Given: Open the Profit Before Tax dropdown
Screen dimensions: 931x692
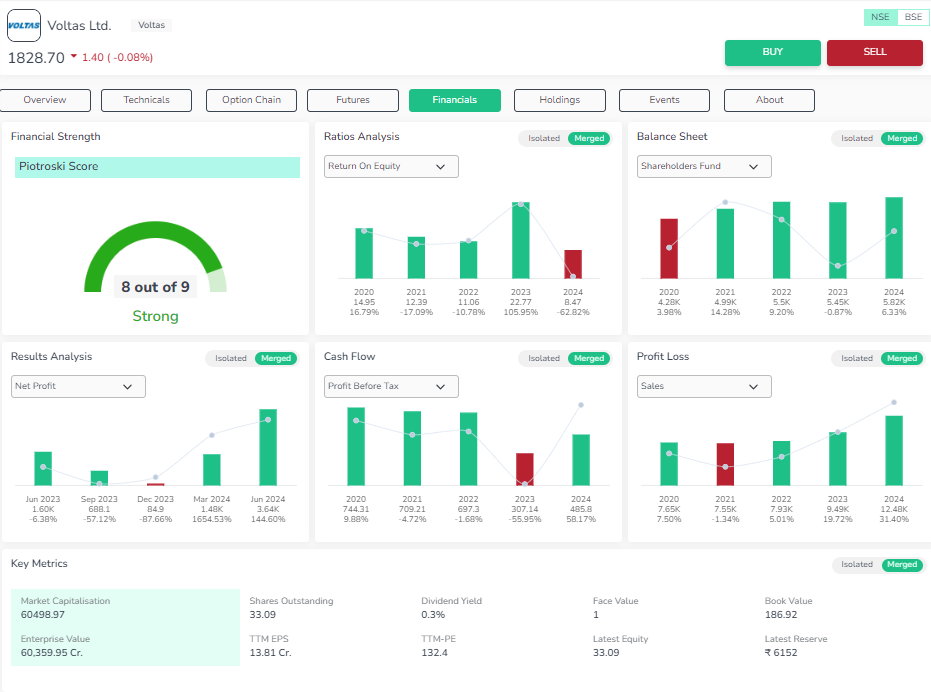Looking at the screenshot, I should pyautogui.click(x=391, y=386).
